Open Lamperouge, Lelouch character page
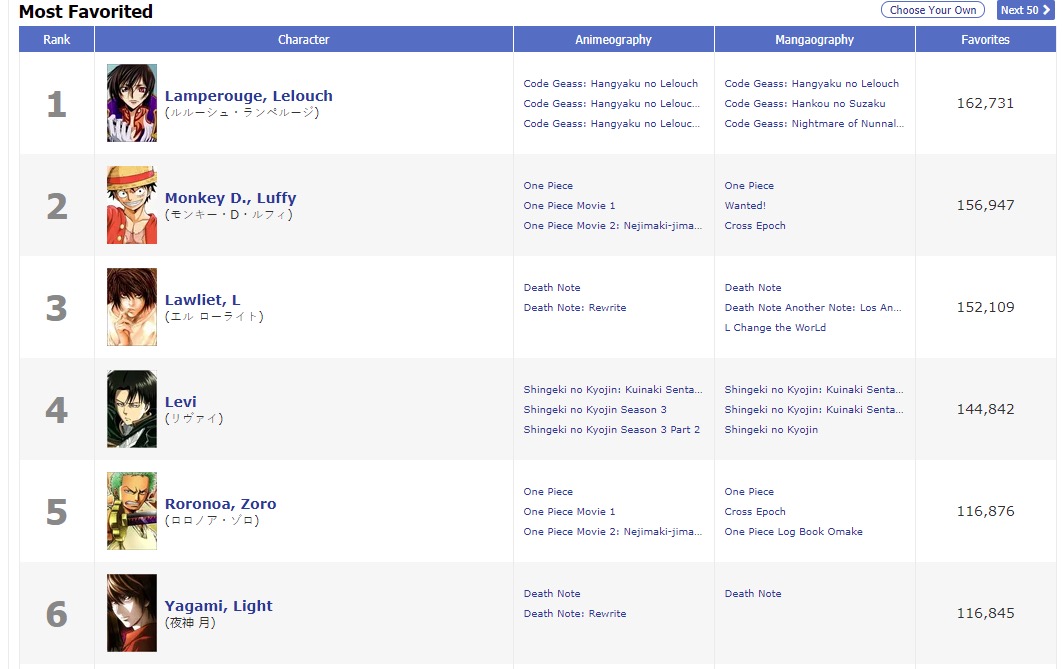 tap(249, 95)
